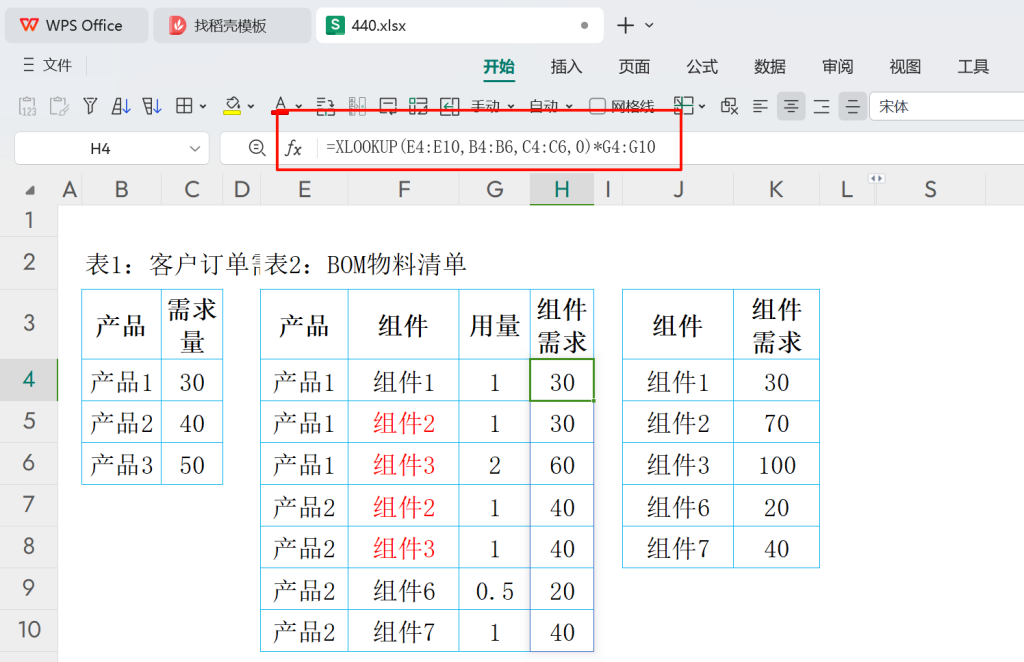Click the vertical middle align icon

coord(852,106)
